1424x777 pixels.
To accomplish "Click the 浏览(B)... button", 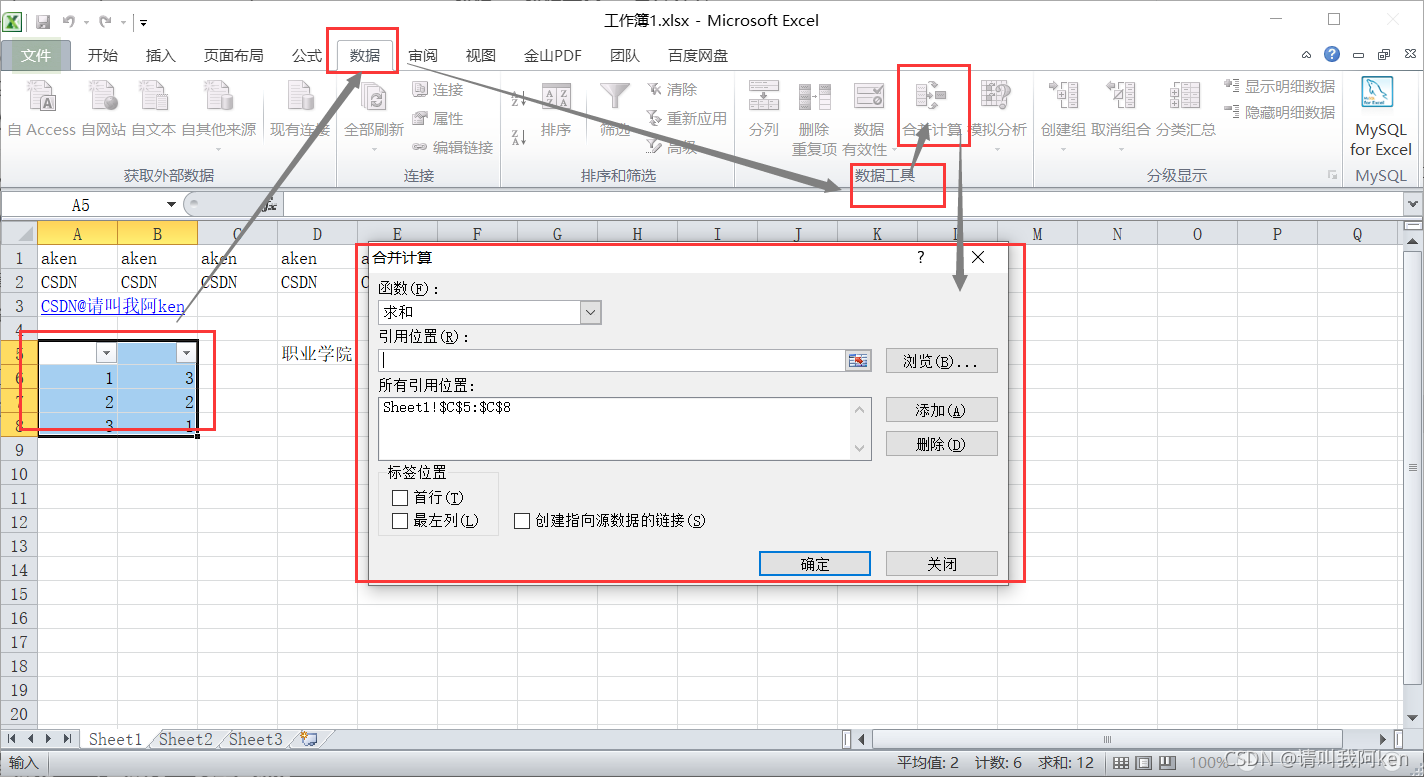I will point(941,361).
